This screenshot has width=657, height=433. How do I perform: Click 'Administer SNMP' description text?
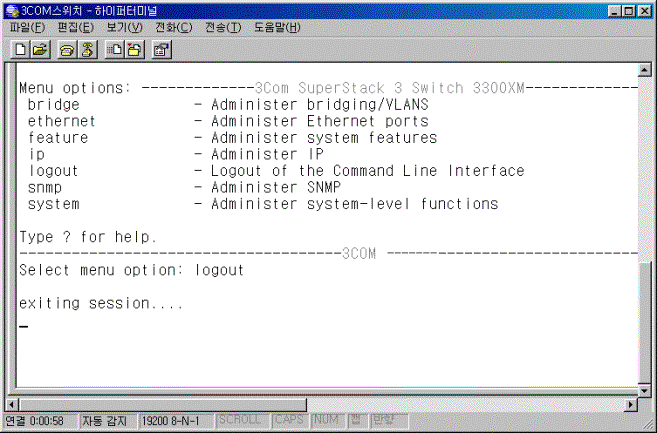[276, 187]
